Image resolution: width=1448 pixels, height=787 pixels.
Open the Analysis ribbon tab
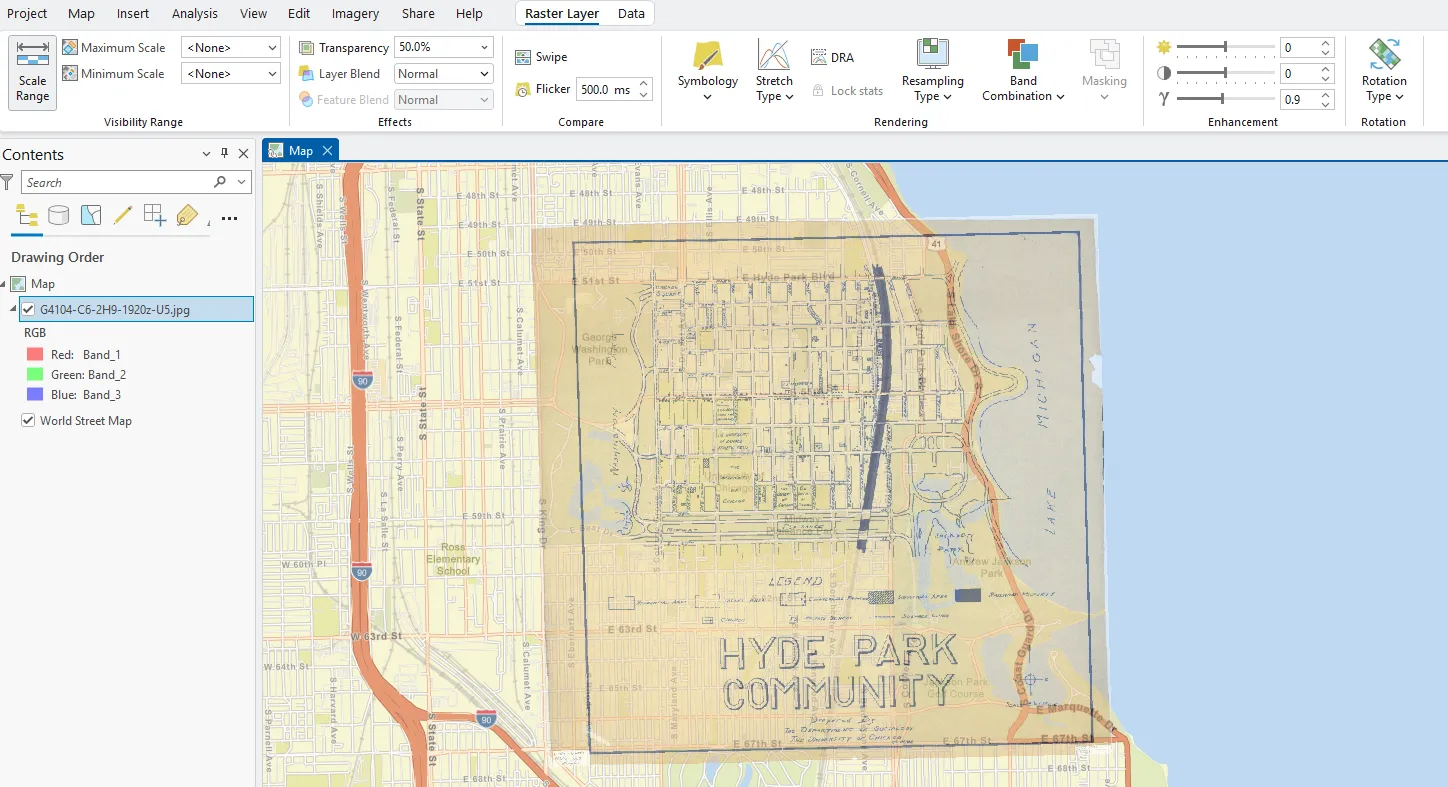(x=195, y=13)
